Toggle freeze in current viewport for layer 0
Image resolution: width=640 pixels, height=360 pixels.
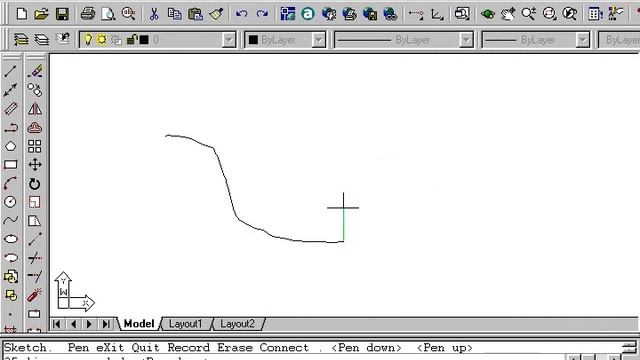(x=116, y=40)
